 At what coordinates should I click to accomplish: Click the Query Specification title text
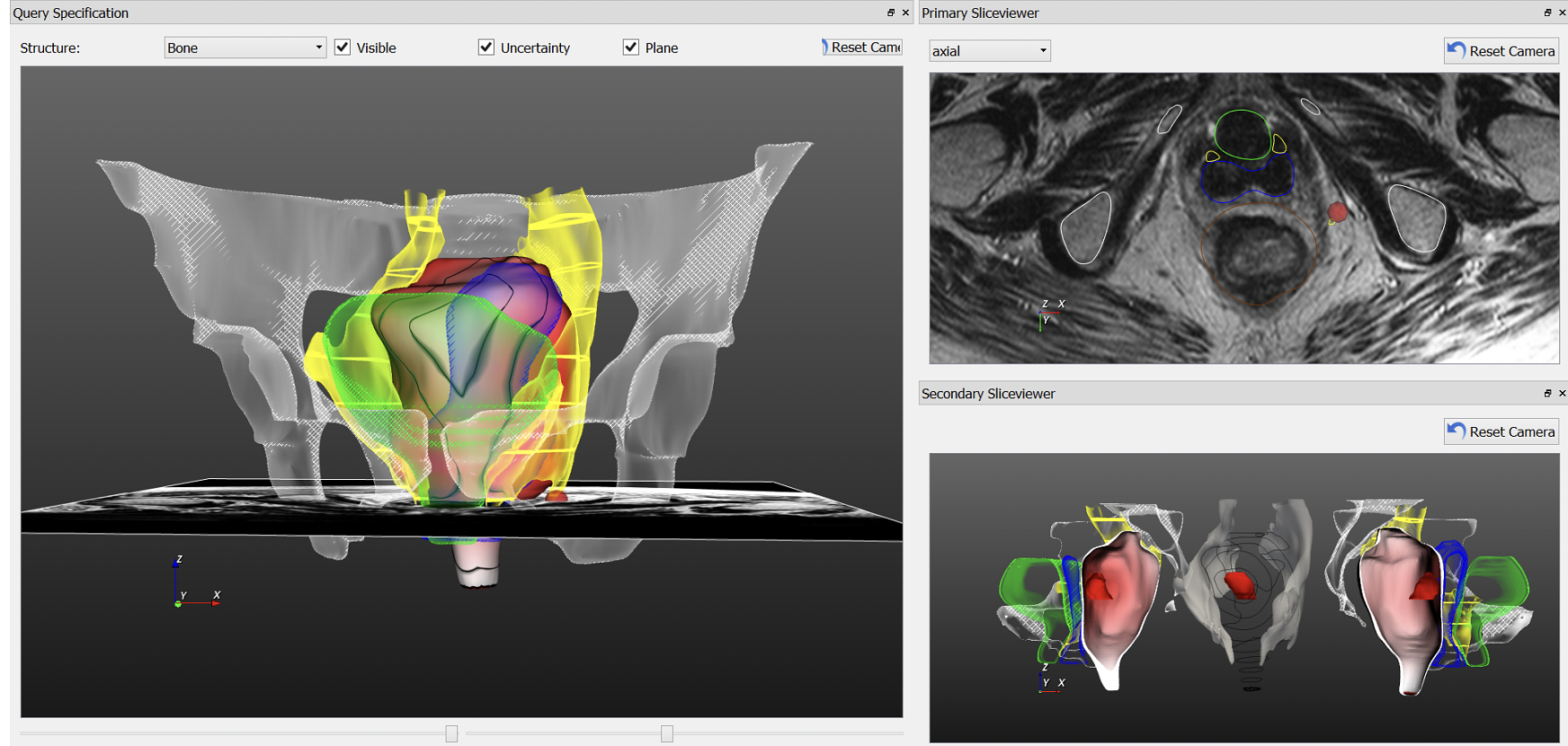tap(71, 13)
